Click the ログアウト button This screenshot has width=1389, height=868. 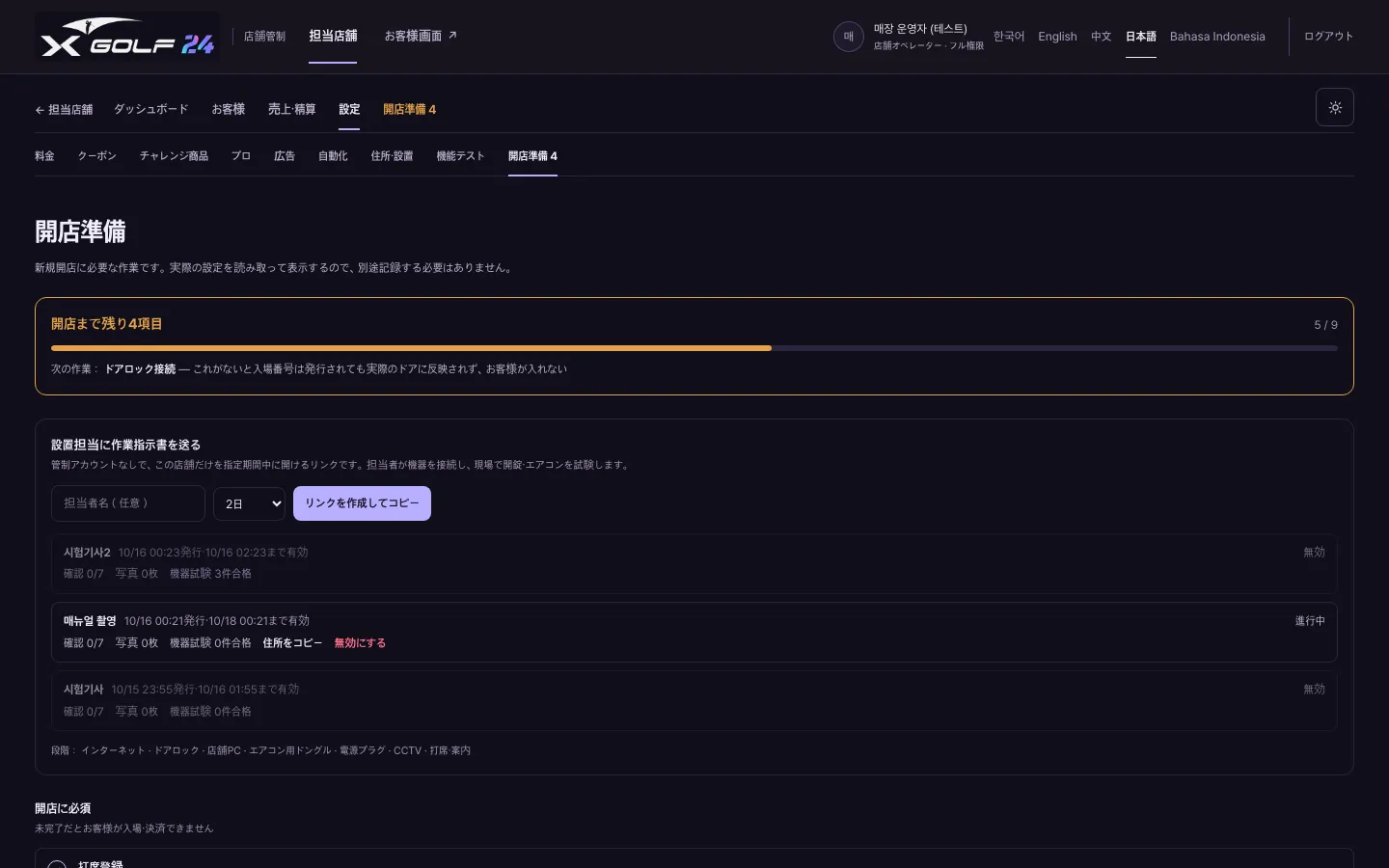(1328, 37)
